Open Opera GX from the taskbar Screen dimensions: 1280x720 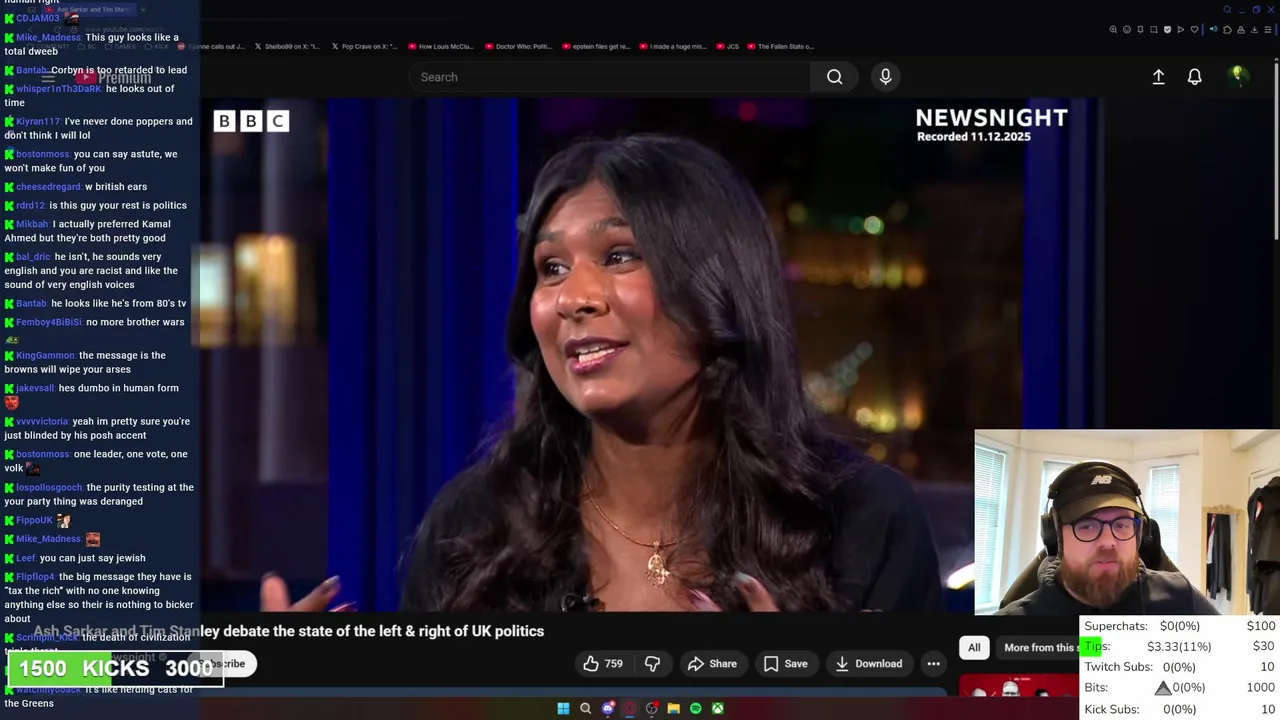pyautogui.click(x=630, y=708)
